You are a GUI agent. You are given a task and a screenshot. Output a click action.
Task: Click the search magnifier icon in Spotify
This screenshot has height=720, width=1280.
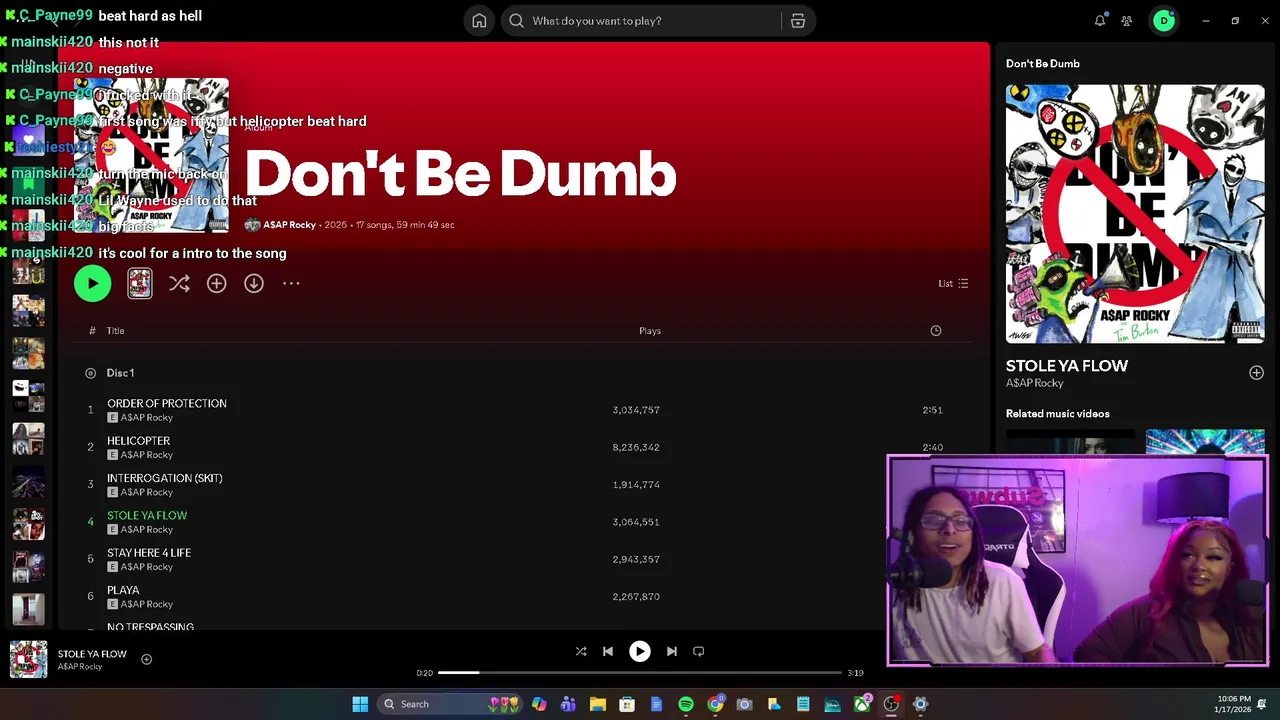[516, 20]
